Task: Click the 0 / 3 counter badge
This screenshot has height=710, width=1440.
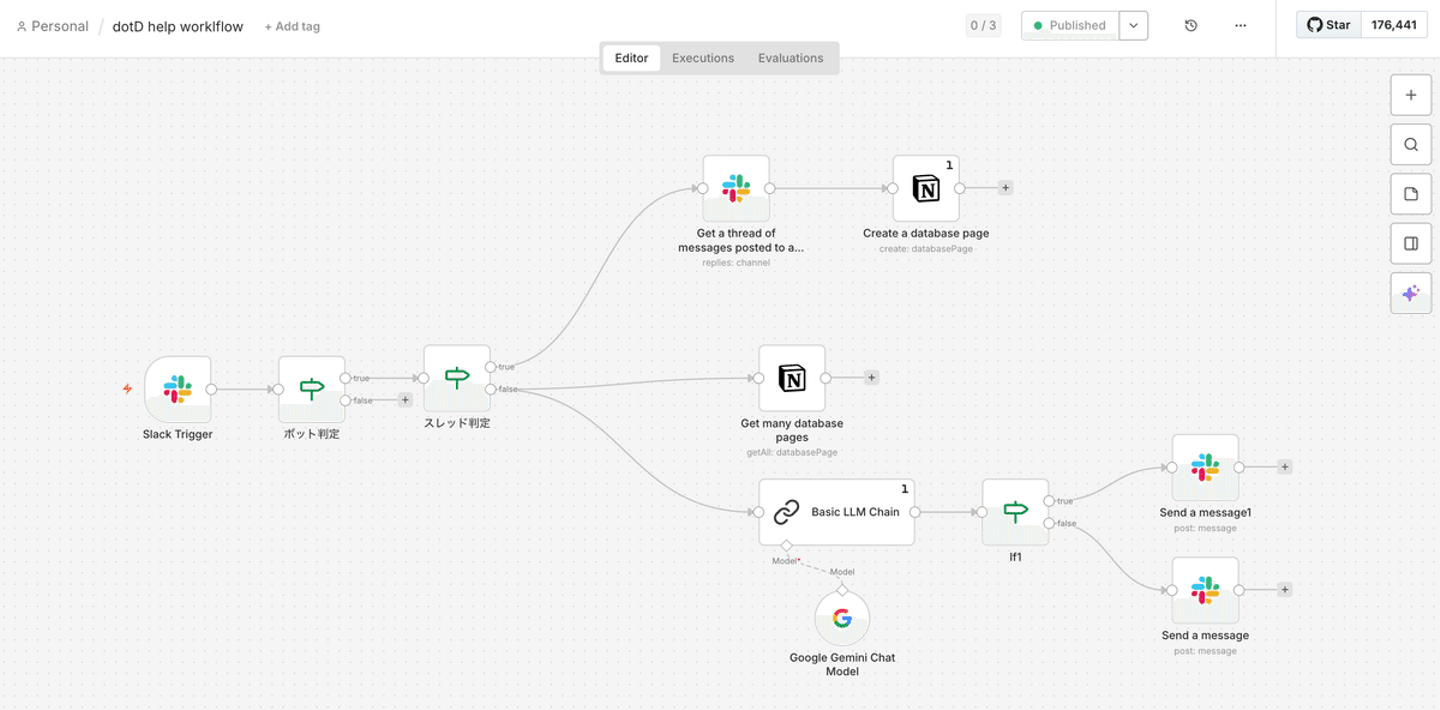Action: pyautogui.click(x=983, y=26)
